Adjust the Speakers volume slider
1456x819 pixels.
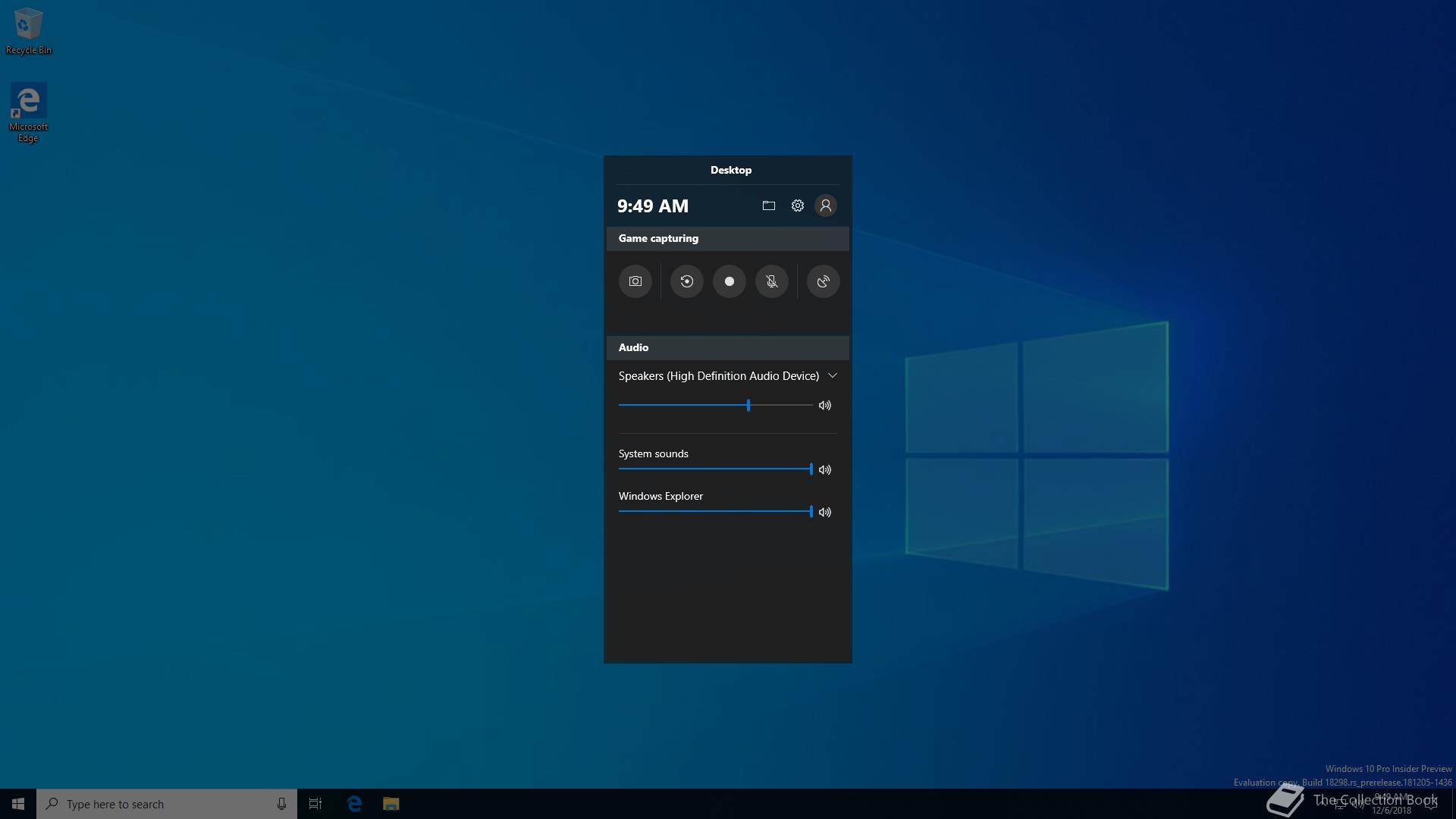(715, 406)
